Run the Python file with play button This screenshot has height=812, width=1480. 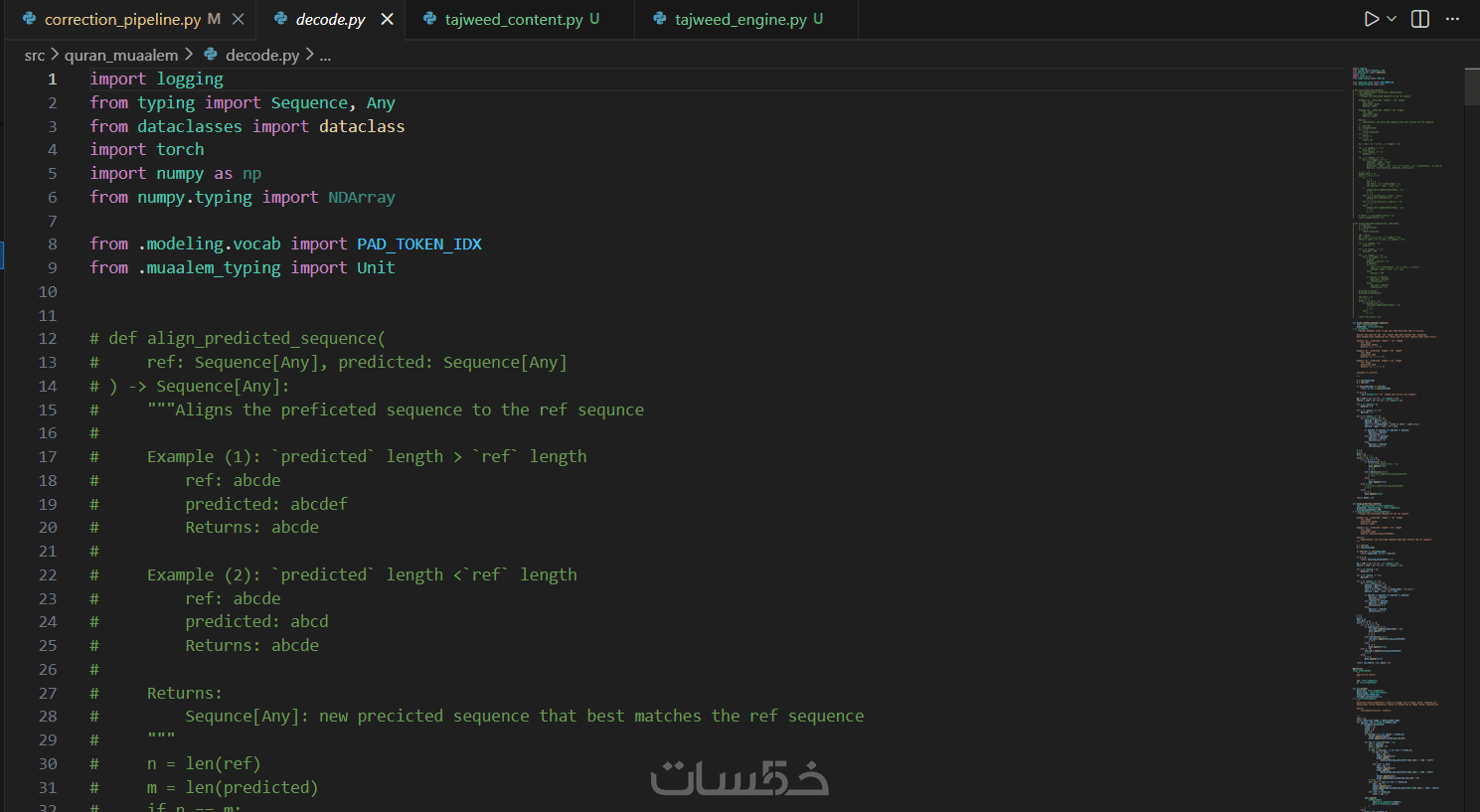(x=1371, y=19)
